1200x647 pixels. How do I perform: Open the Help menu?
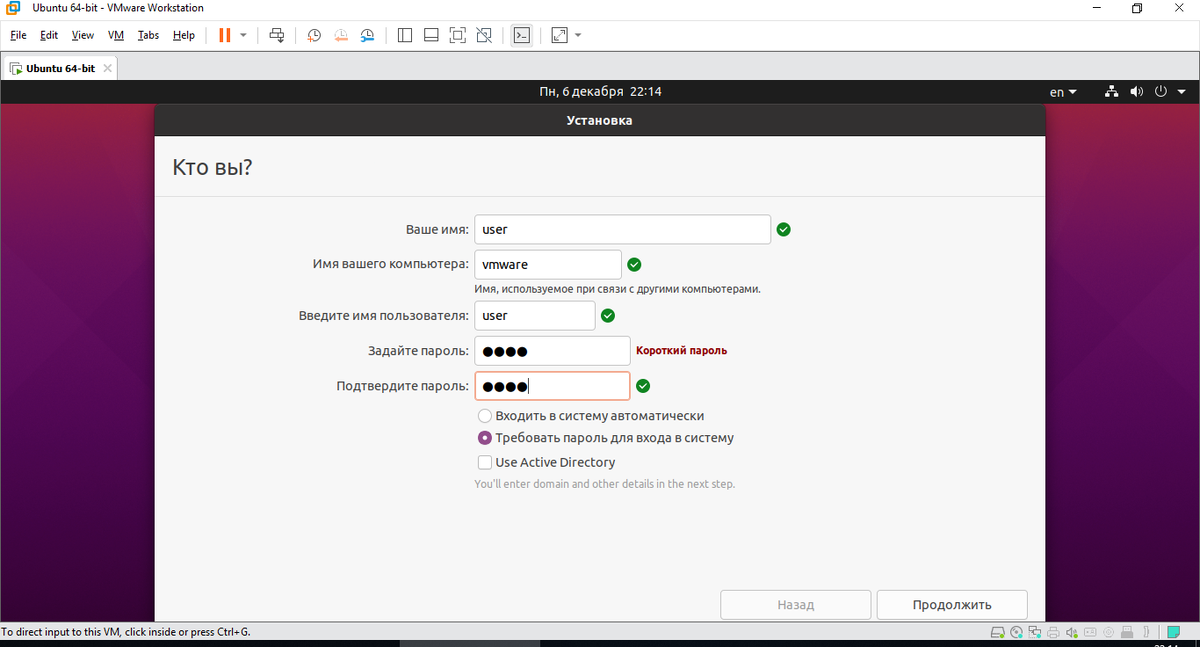(184, 35)
